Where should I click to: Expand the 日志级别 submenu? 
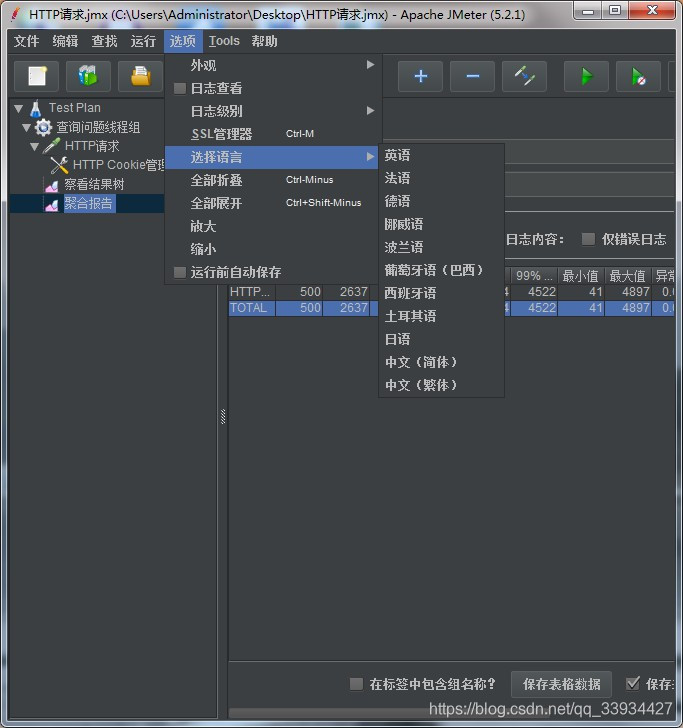click(x=272, y=111)
